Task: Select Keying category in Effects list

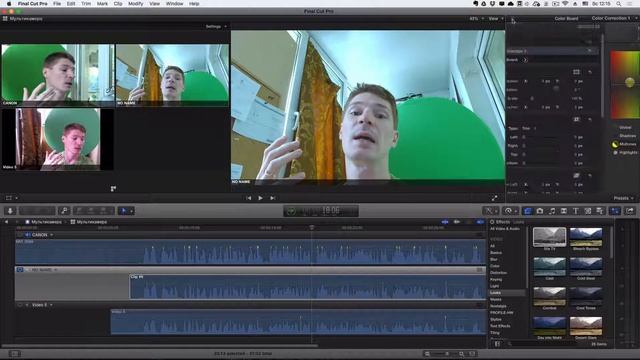Action: point(496,280)
